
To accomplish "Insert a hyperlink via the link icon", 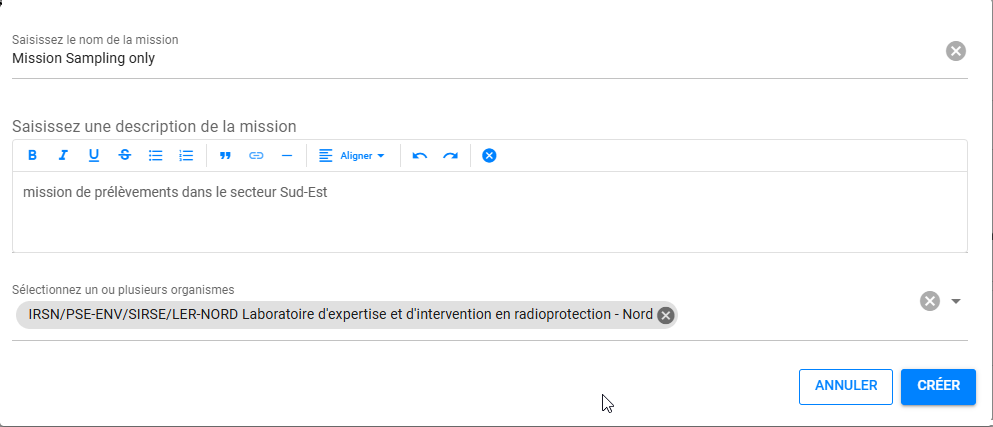I will pyautogui.click(x=256, y=156).
